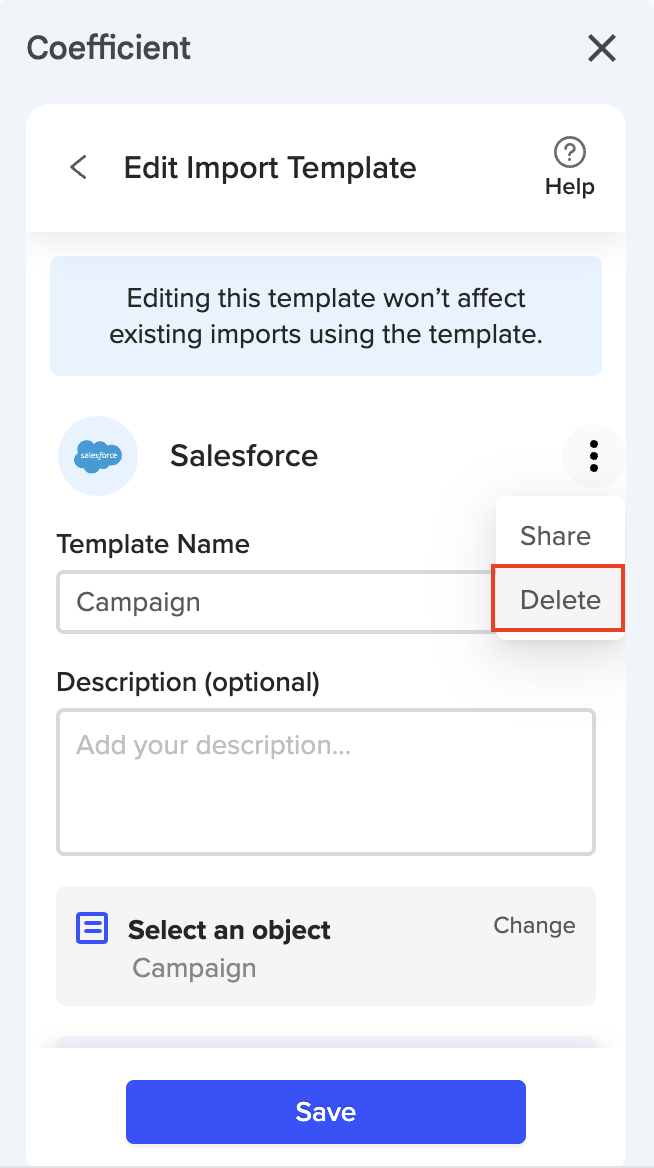The width and height of the screenshot is (654, 1168).
Task: Click the Select an object title
Action: (229, 930)
